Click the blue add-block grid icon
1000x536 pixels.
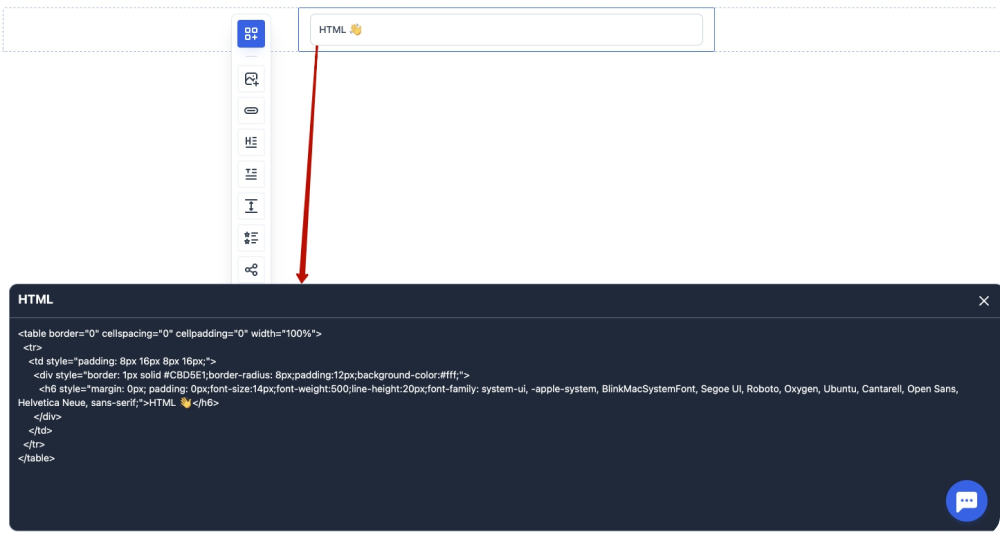pyautogui.click(x=251, y=34)
